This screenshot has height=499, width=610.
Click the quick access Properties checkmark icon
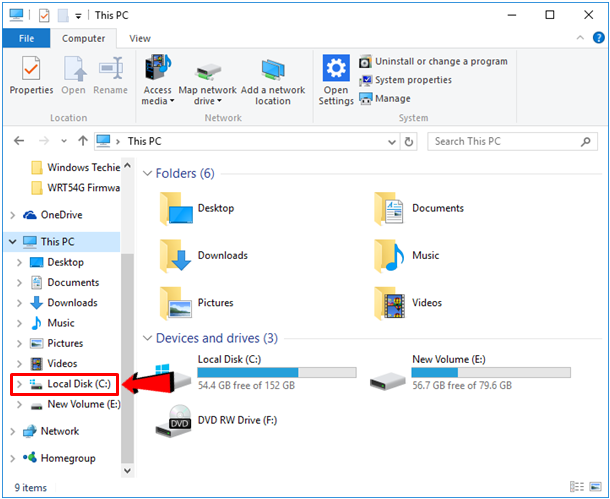coord(44,16)
